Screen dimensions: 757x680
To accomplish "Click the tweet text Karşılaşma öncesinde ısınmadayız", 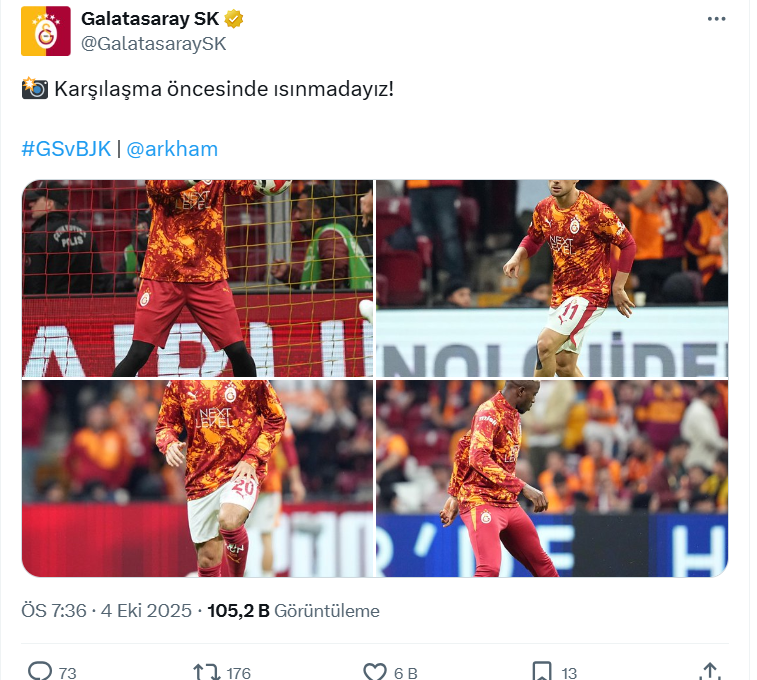I will pyautogui.click(x=224, y=89).
